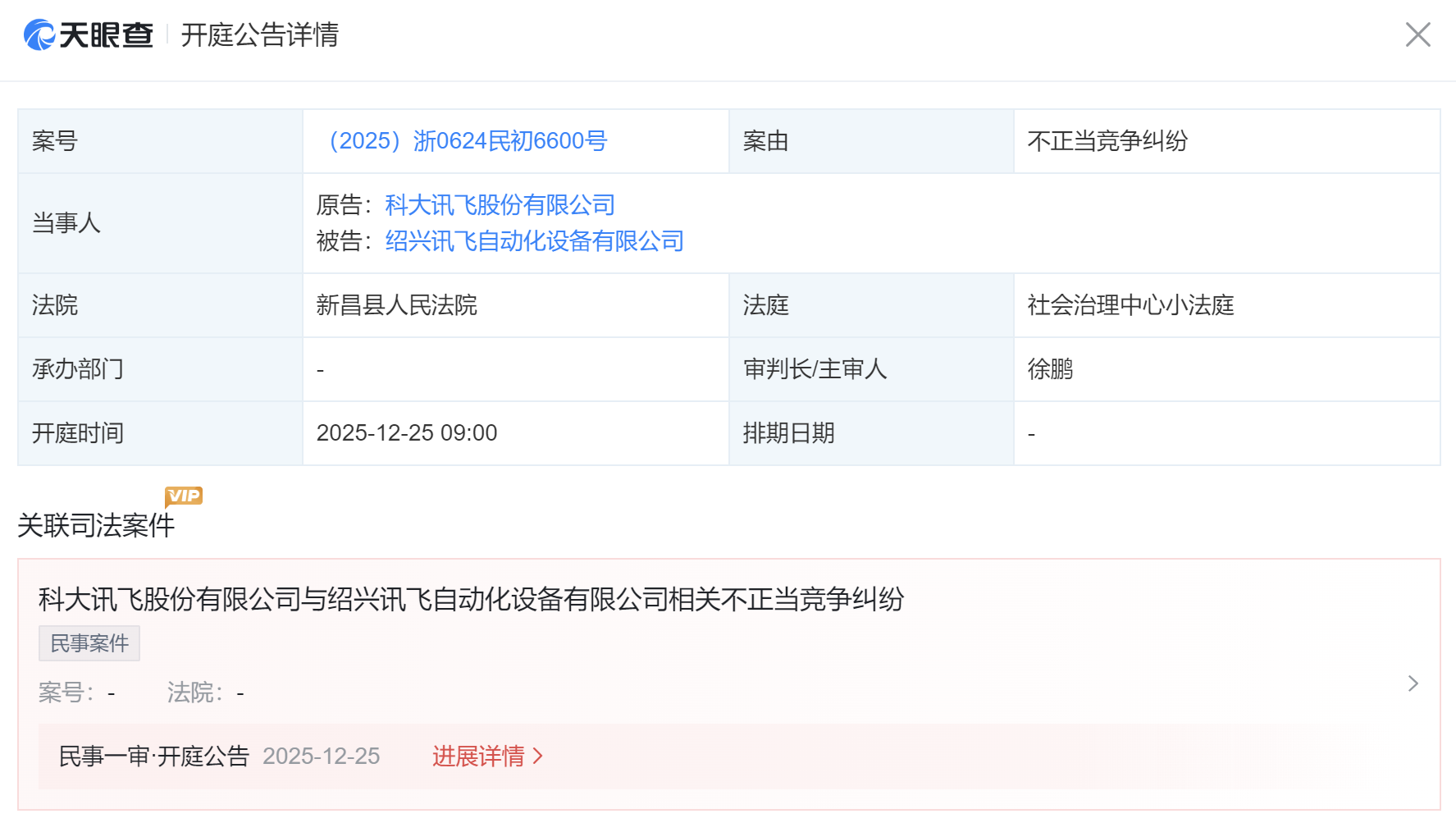This screenshot has height=832, width=1456.
Task: Open defendant 绍兴讯飞自动化设备有限公司 link
Action: pyautogui.click(x=535, y=241)
